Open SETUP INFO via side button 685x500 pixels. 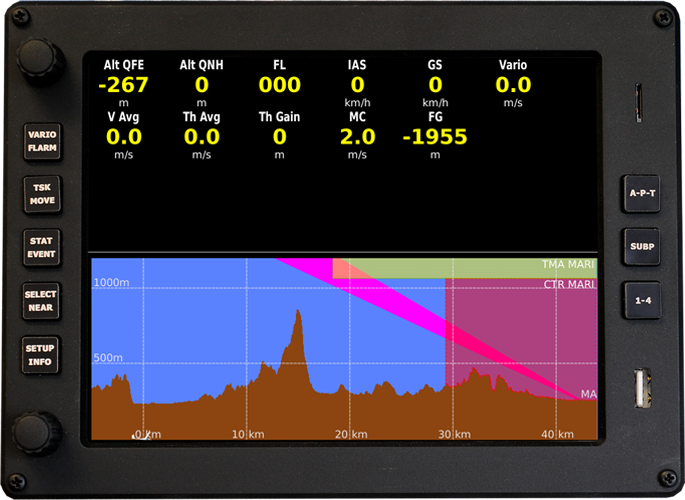coord(40,355)
